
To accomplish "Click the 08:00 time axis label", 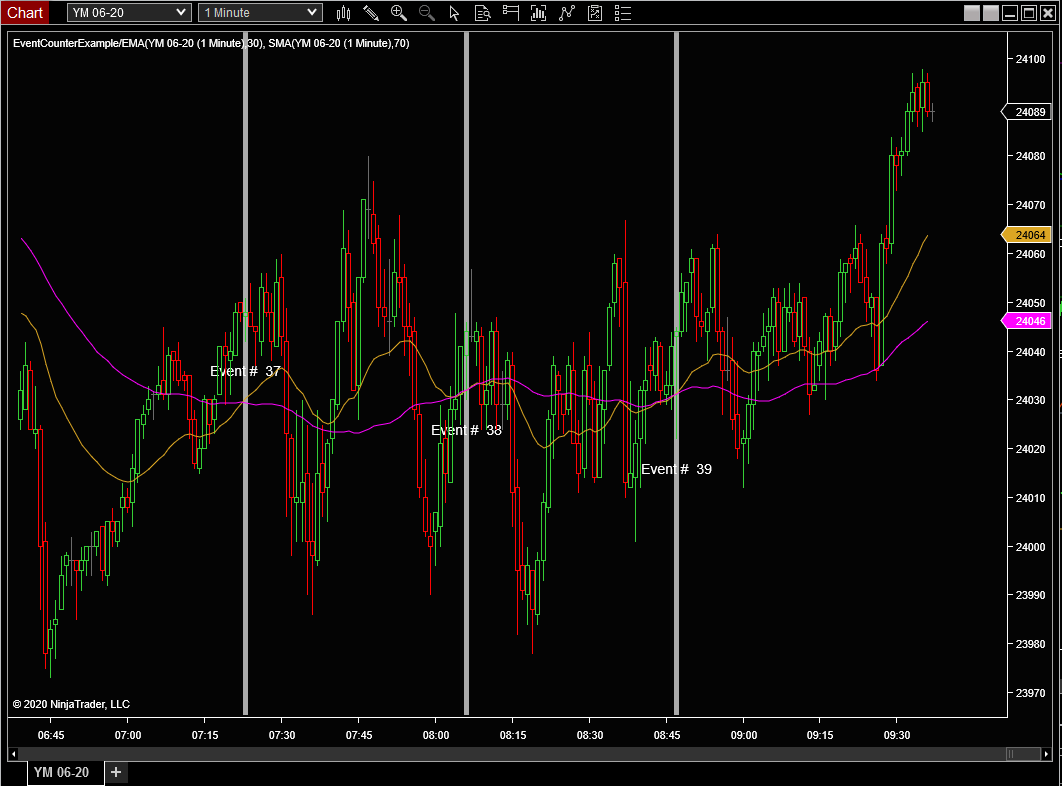I will (436, 735).
